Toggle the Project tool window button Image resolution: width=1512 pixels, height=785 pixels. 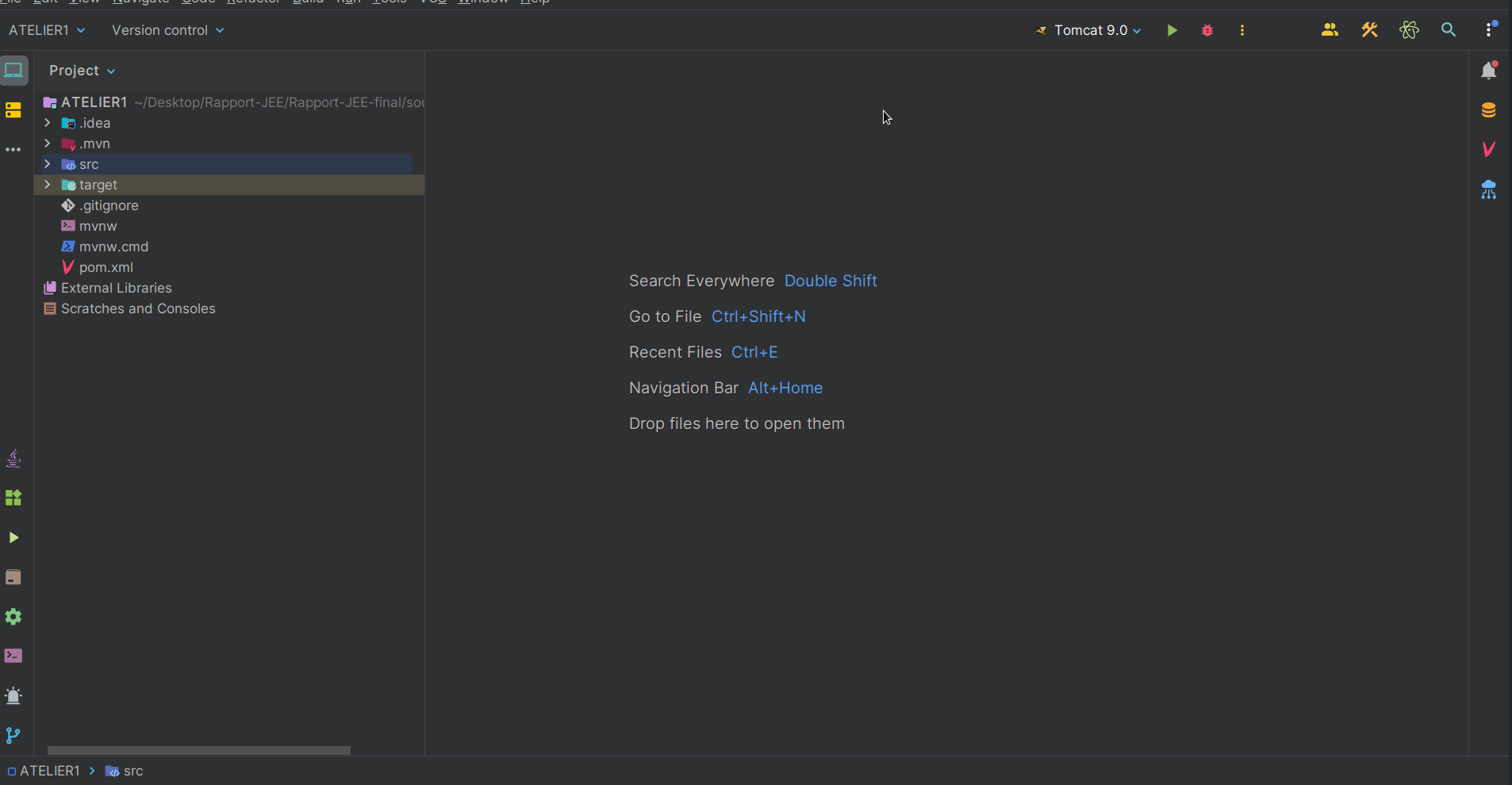coord(14,71)
